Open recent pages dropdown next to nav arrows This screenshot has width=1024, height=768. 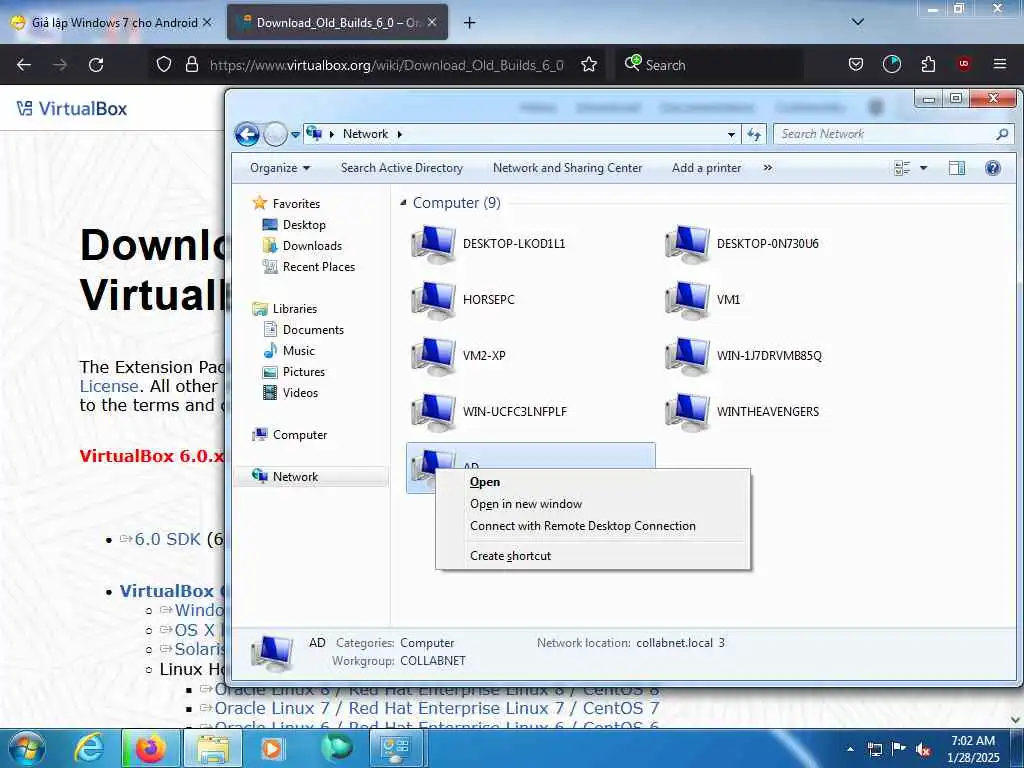point(295,135)
